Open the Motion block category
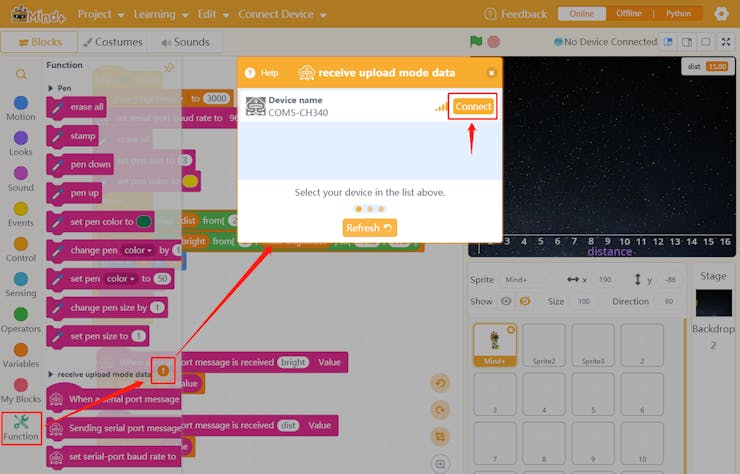This screenshot has width=740, height=474. click(21, 109)
